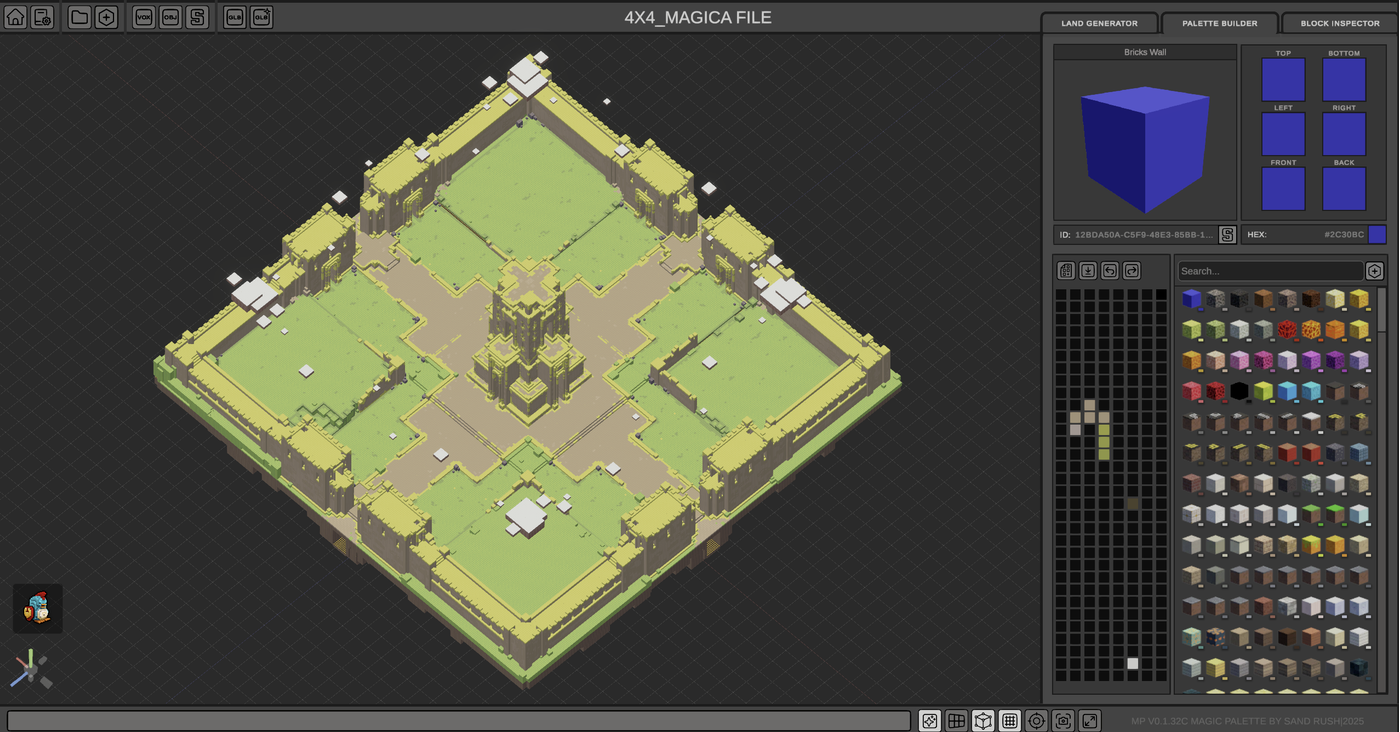Click the download arrow icon above the palette grid

click(x=1088, y=271)
